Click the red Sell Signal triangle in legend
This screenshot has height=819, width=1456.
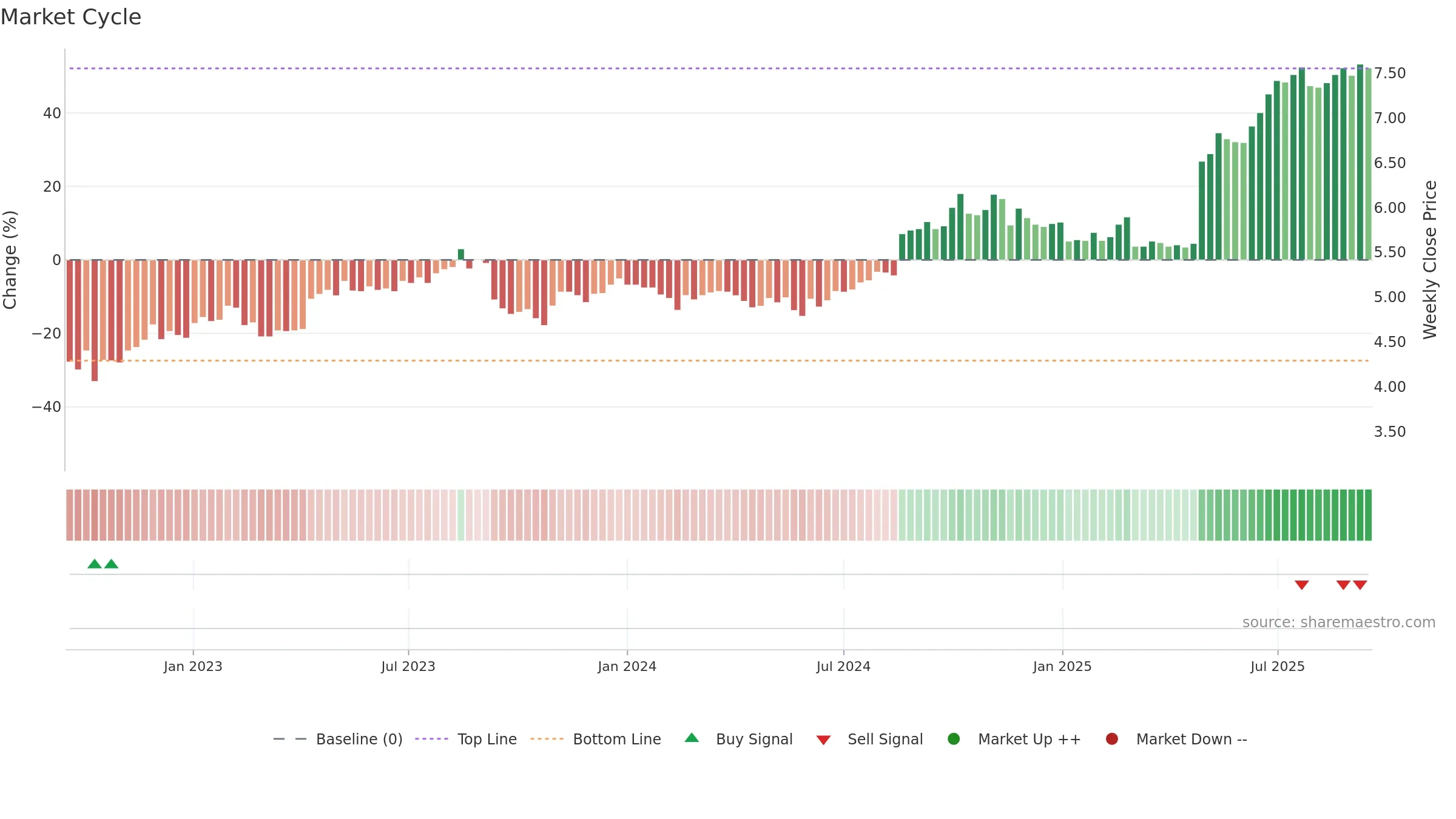tap(823, 740)
